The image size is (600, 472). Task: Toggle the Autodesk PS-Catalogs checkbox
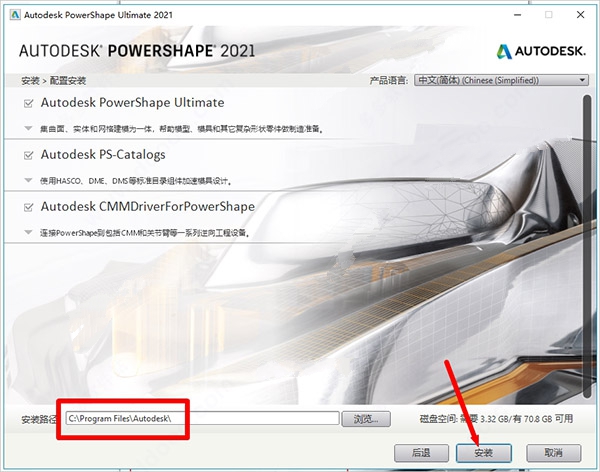(x=28, y=155)
